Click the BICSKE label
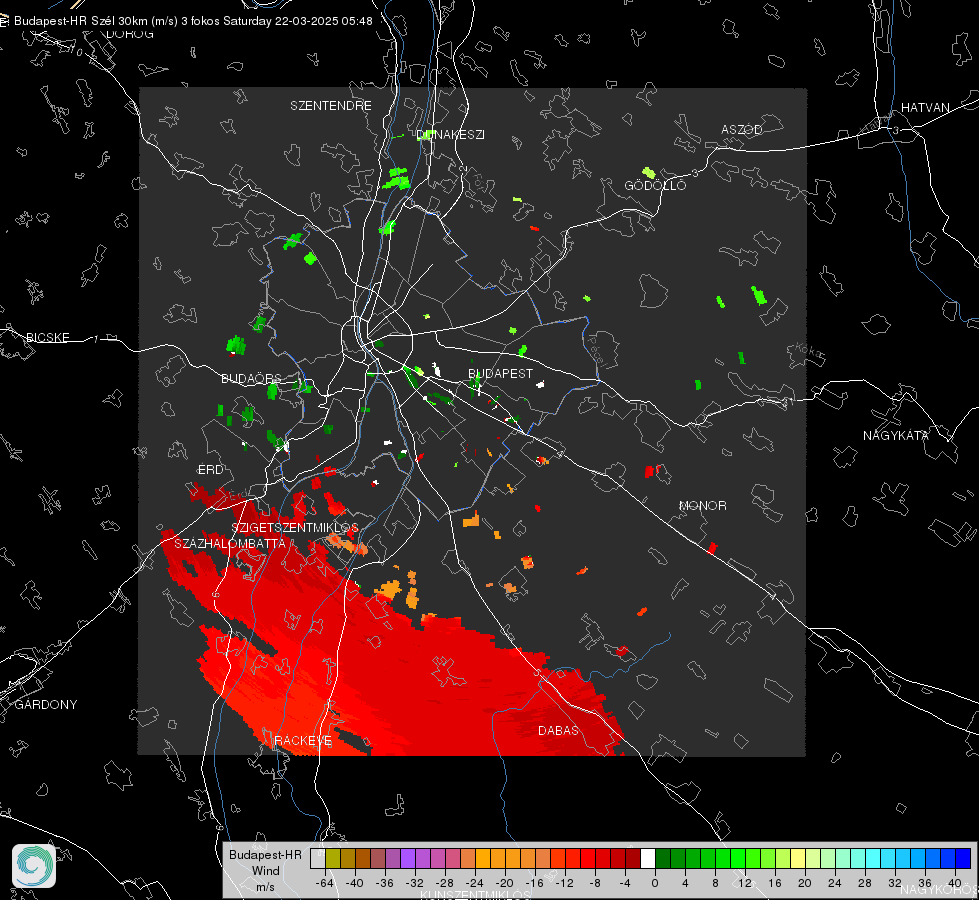979x900 pixels. tap(47, 338)
